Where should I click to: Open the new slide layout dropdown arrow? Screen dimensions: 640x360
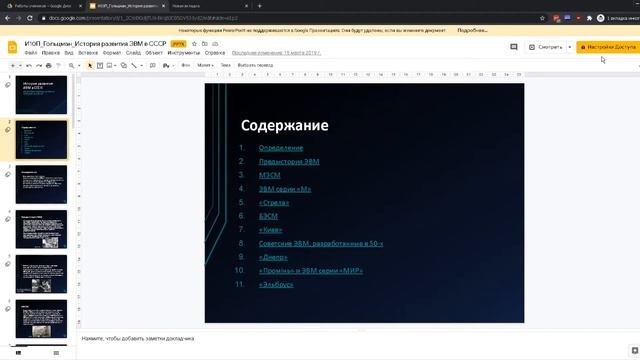20,65
